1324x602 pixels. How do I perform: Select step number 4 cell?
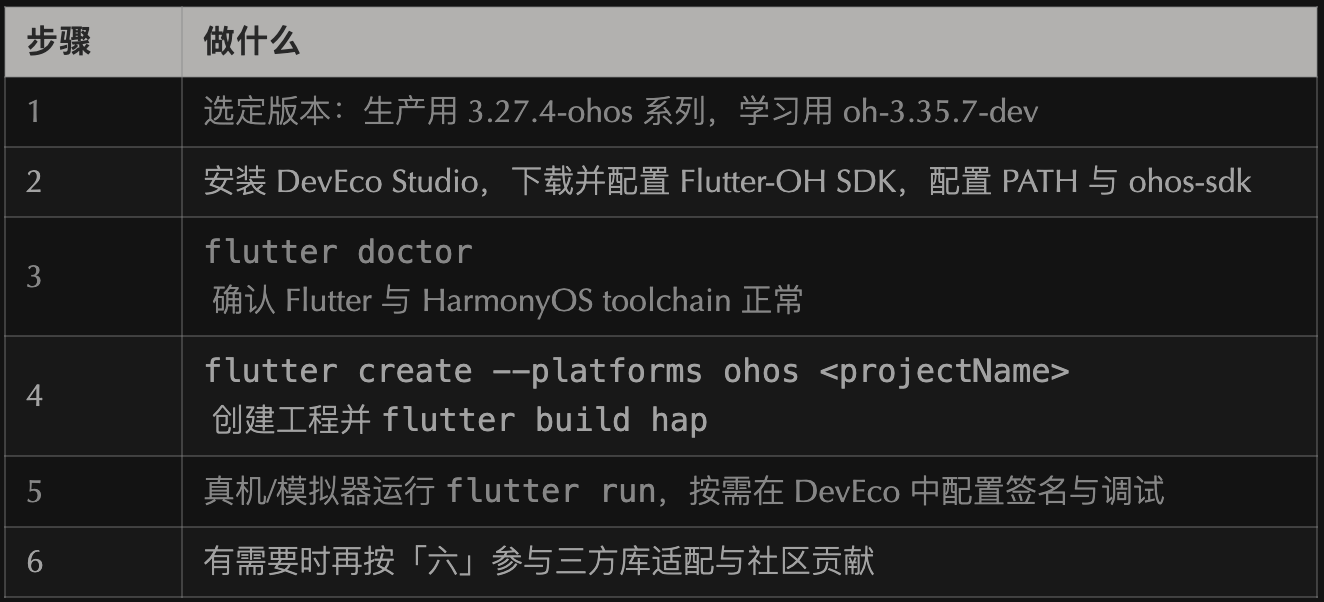click(x=35, y=396)
